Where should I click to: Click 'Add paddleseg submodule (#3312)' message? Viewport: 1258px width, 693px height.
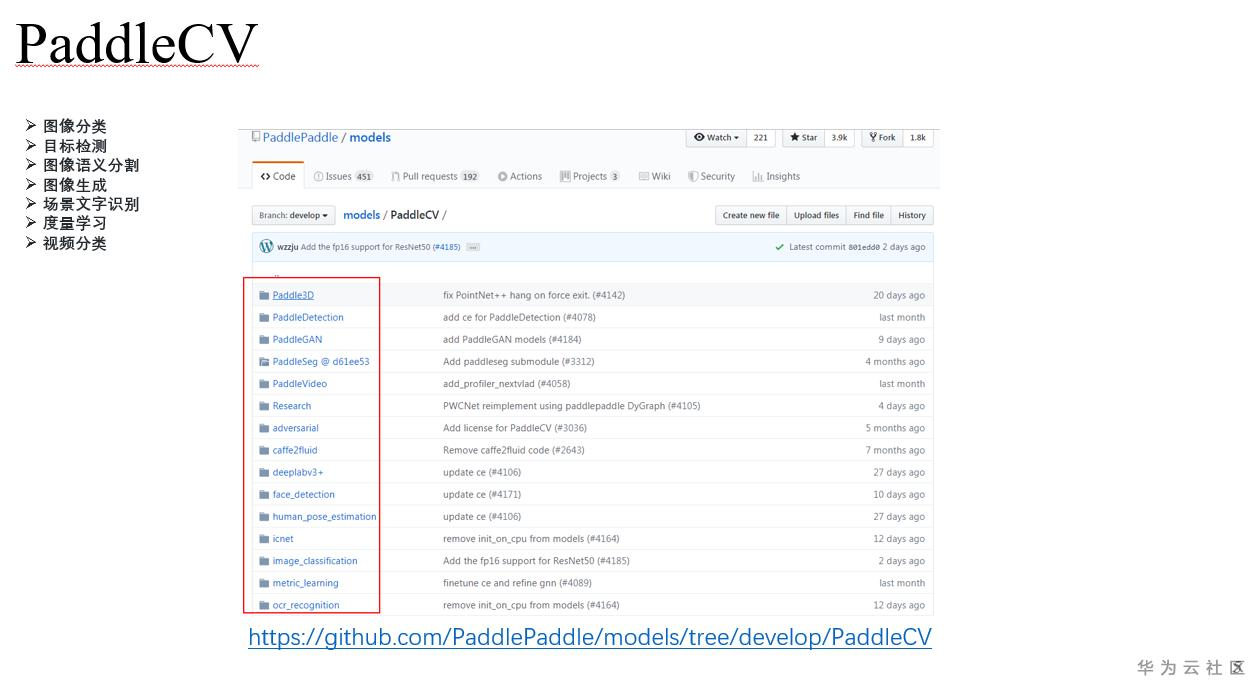point(518,362)
